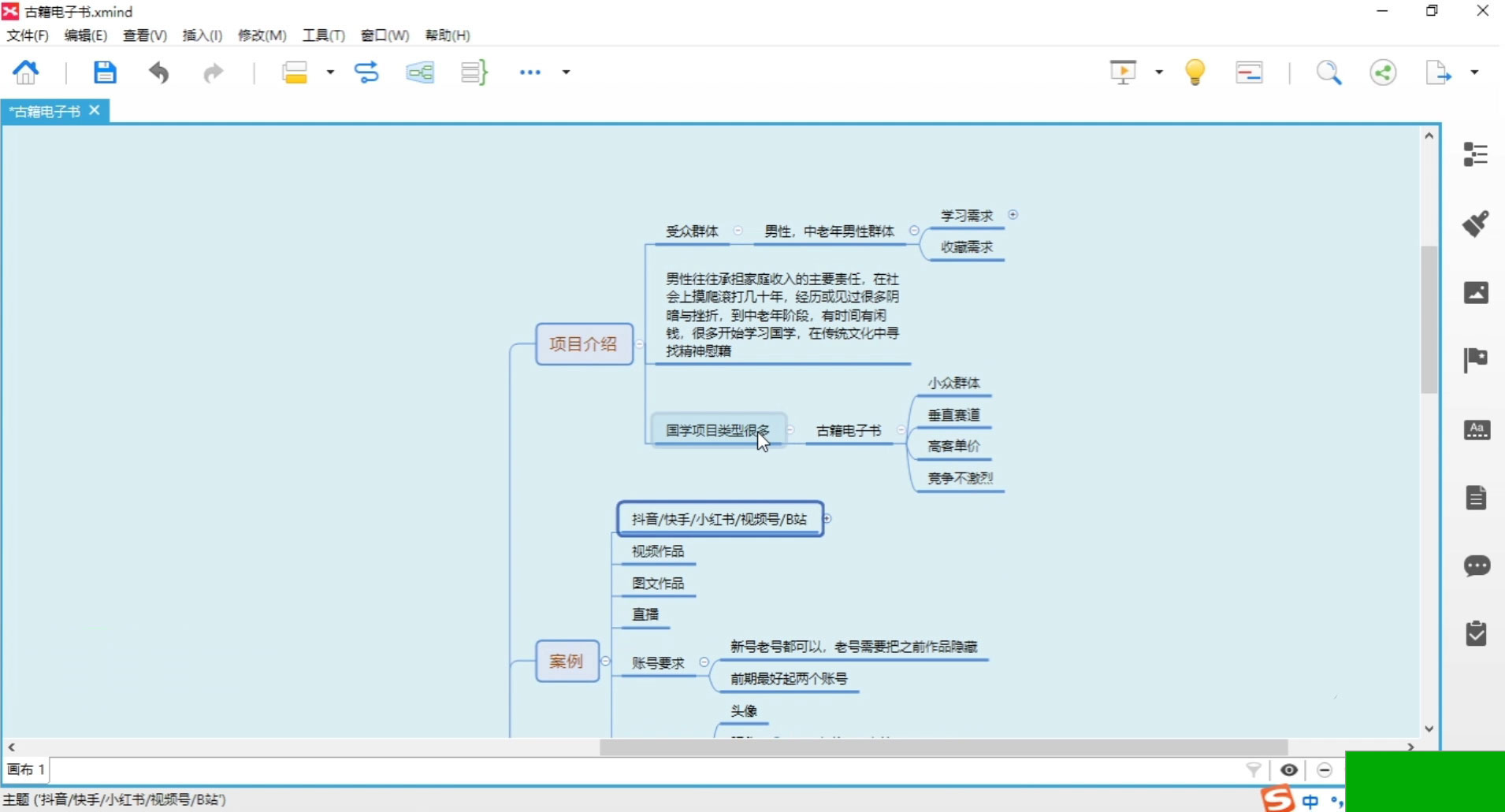This screenshot has width=1505, height=812.
Task: Collapse the 国学项目类型很多 branch
Action: point(790,430)
